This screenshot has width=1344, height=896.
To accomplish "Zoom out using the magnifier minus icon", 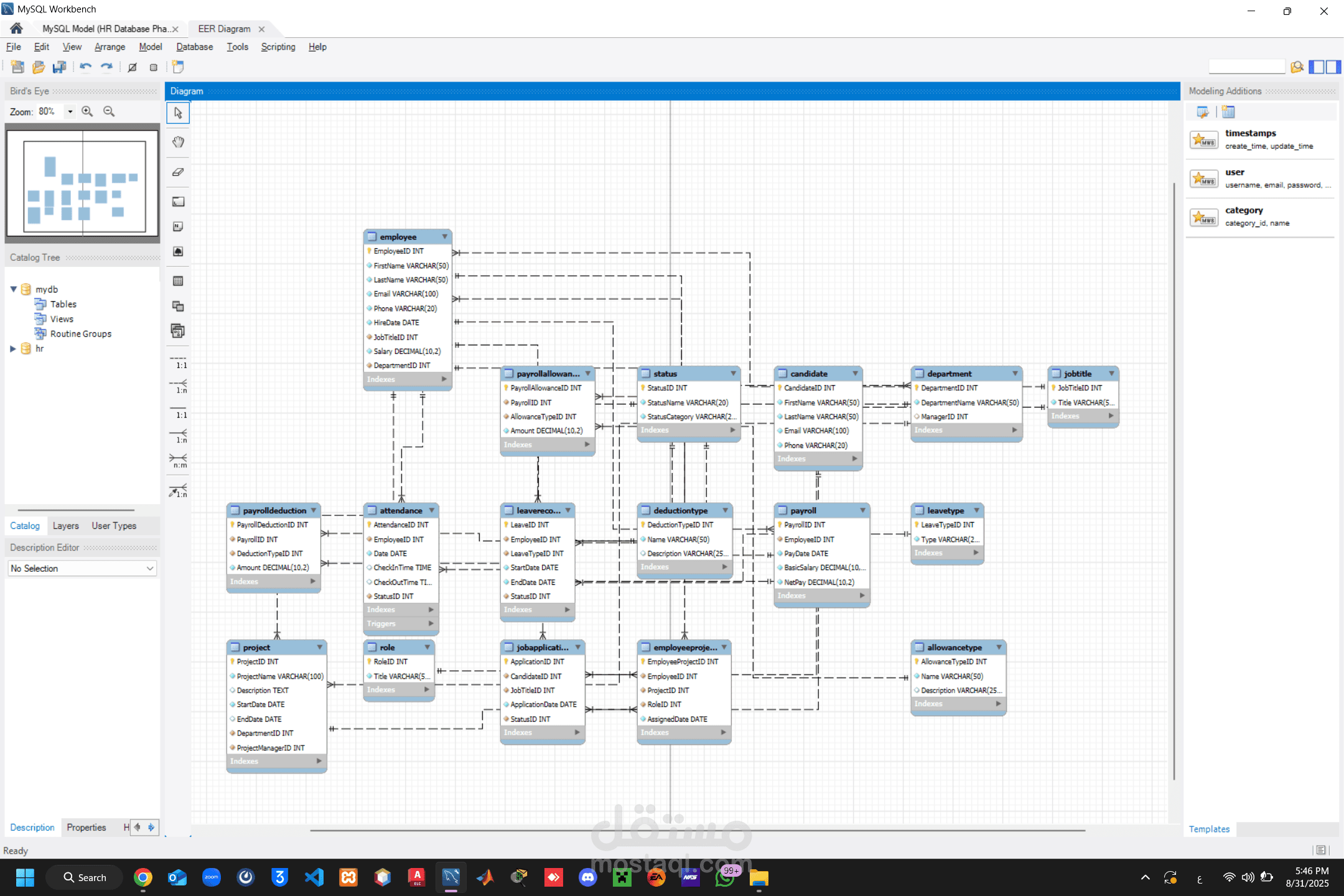I will [x=109, y=111].
